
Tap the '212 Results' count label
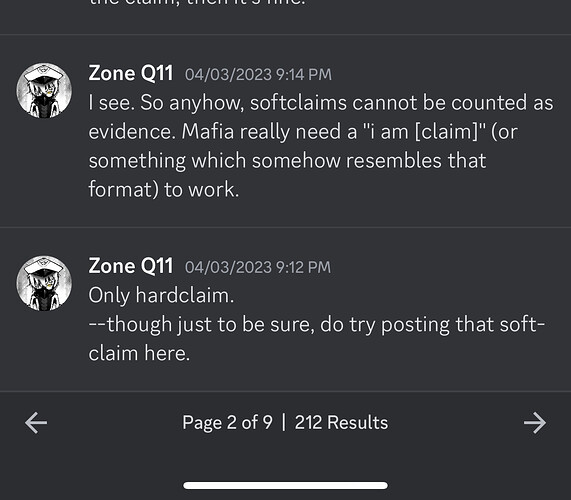(341, 422)
